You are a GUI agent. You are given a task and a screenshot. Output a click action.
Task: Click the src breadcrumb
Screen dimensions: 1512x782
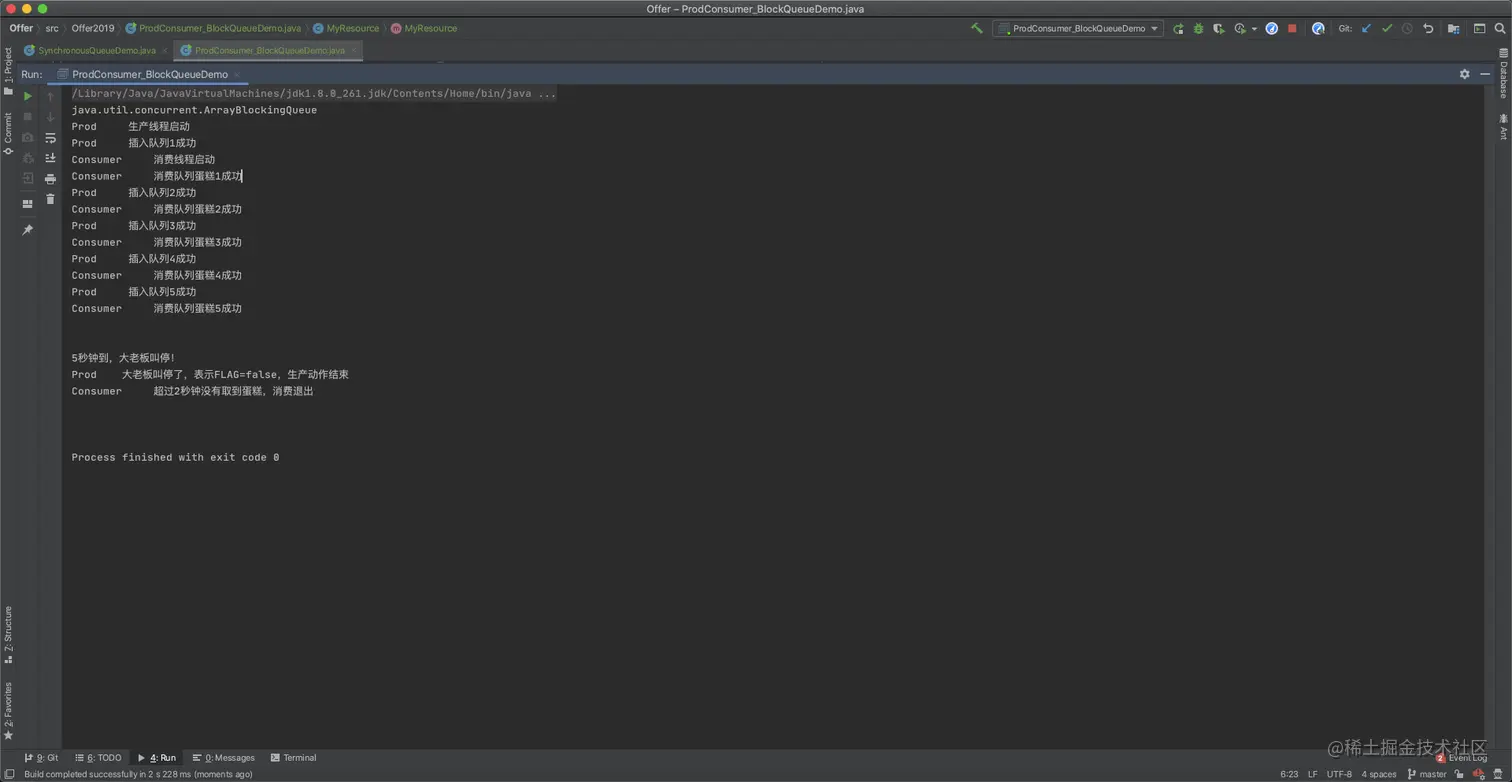coord(52,29)
